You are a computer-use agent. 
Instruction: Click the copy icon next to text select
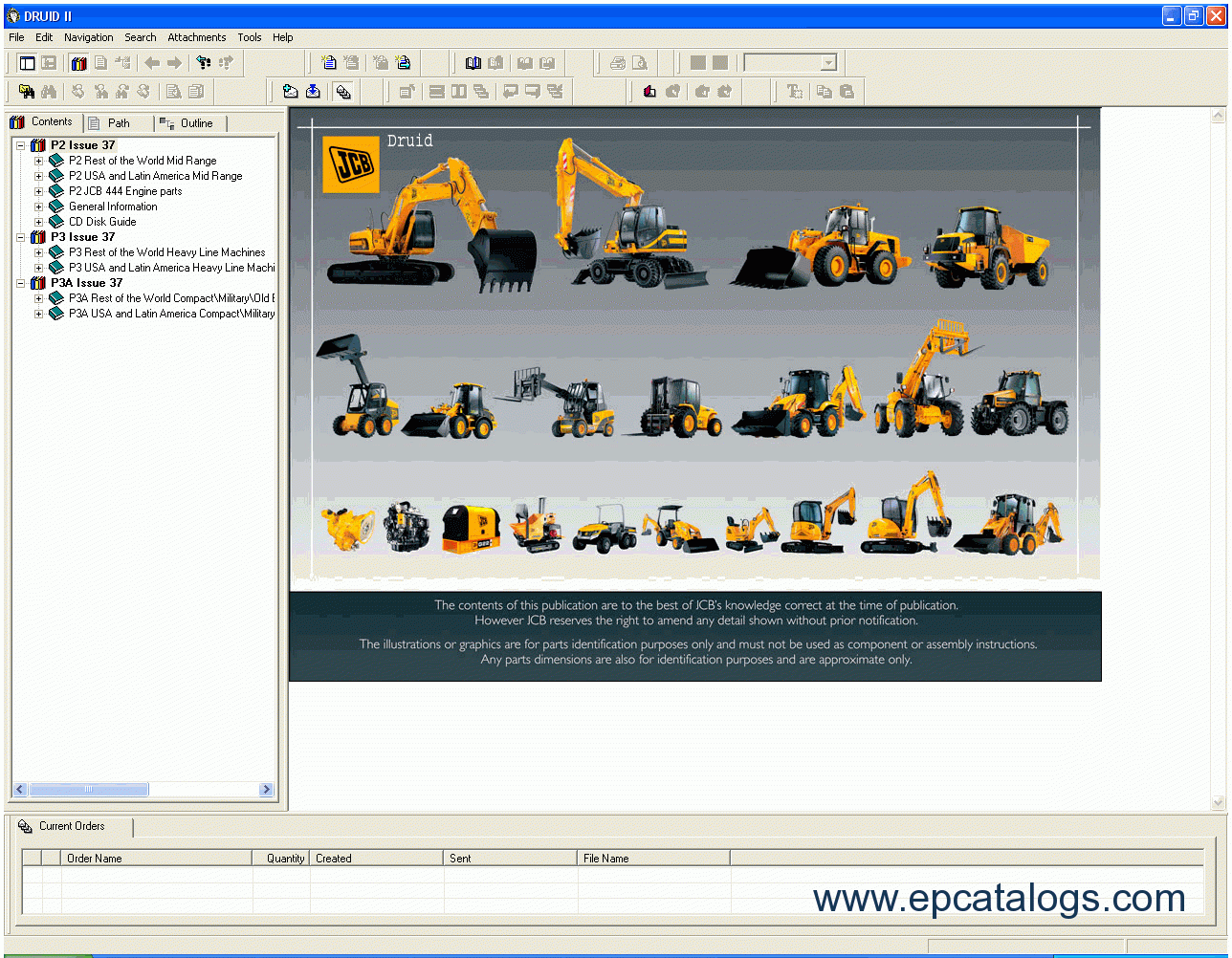click(824, 92)
